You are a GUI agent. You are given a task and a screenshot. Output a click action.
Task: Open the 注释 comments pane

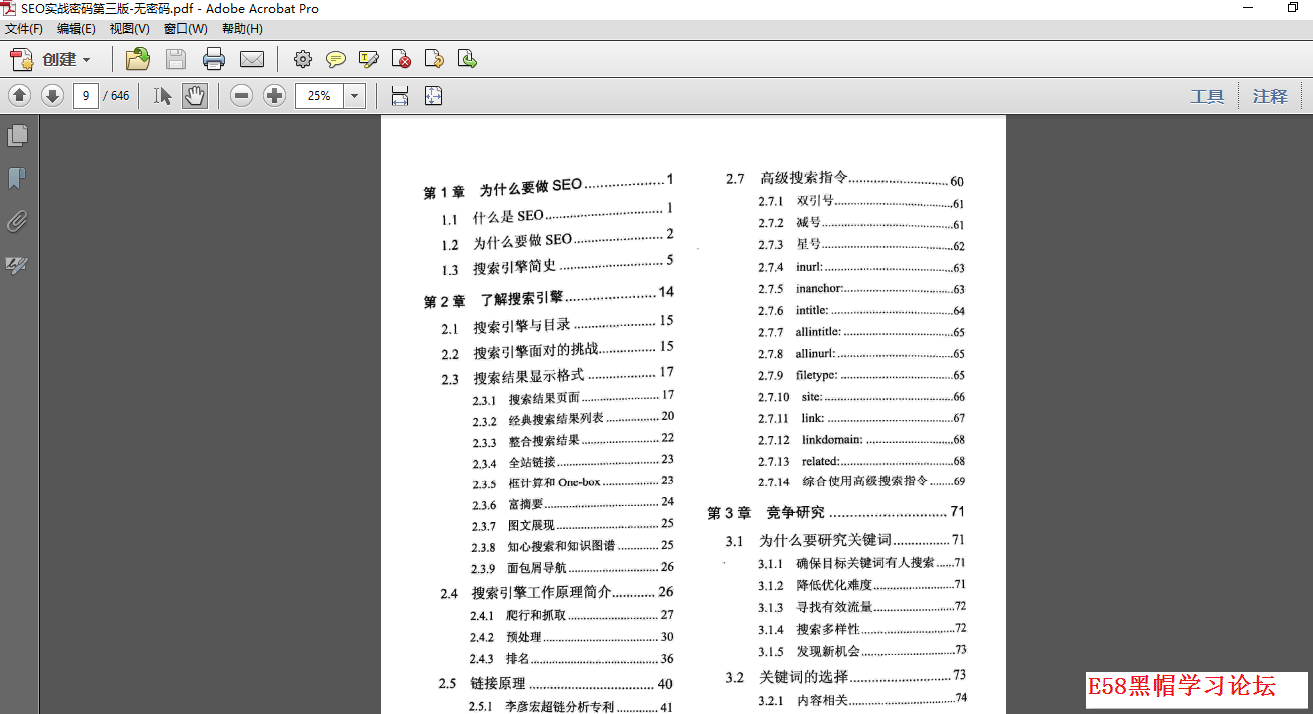(1270, 96)
